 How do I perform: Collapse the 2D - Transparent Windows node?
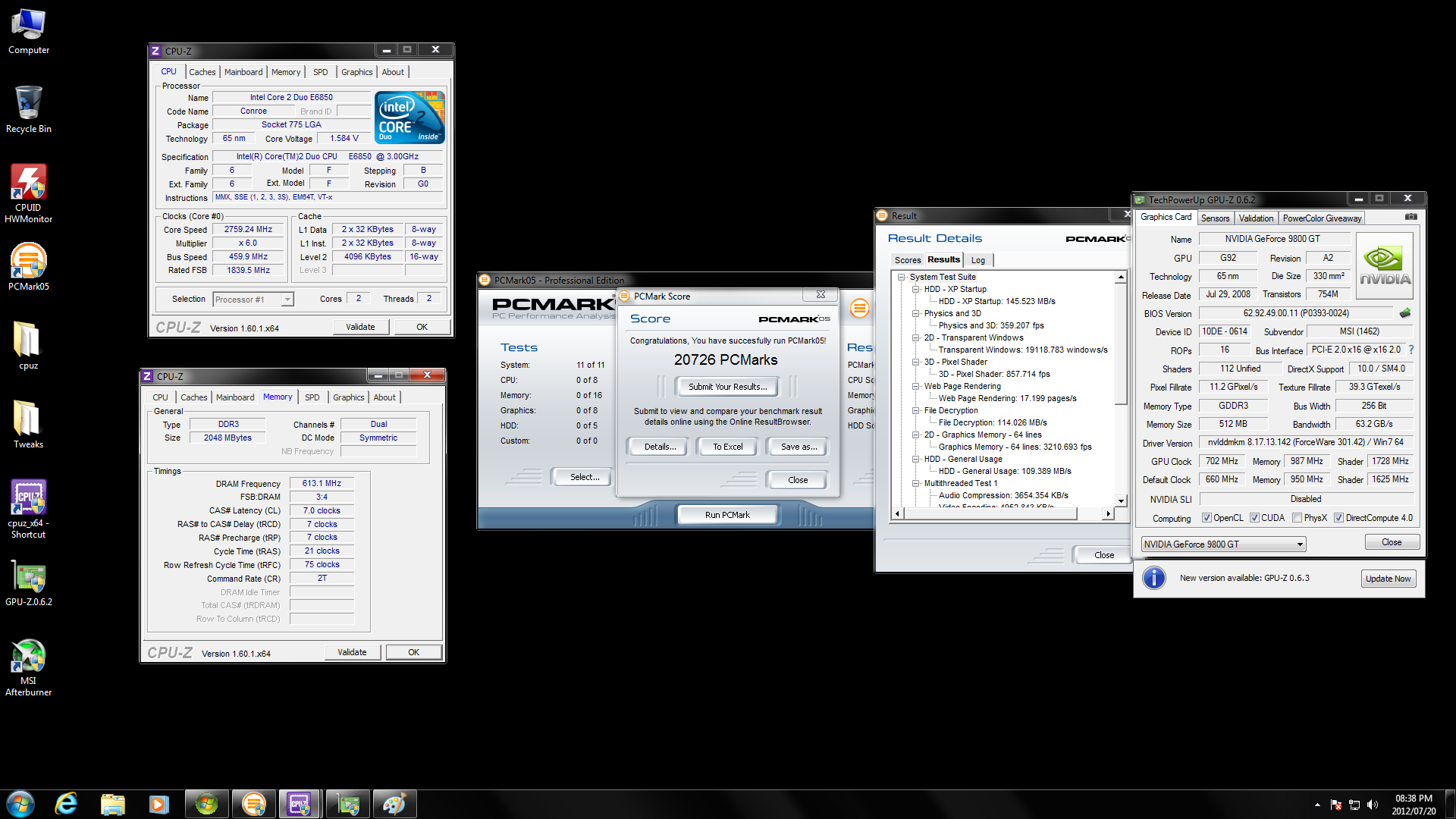[915, 338]
